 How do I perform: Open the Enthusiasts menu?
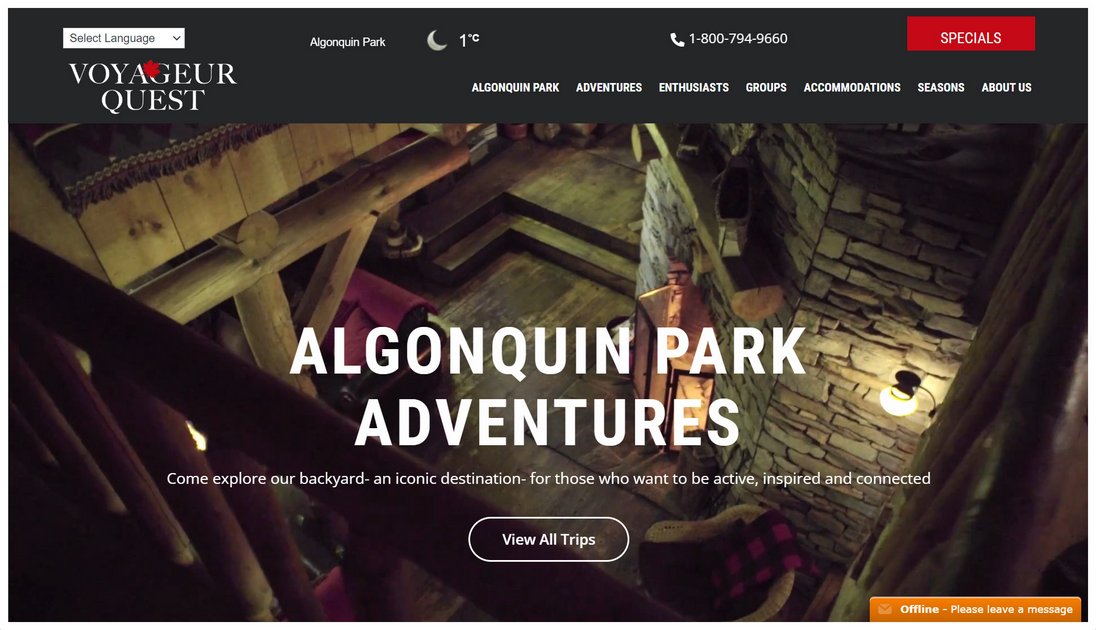coord(693,87)
